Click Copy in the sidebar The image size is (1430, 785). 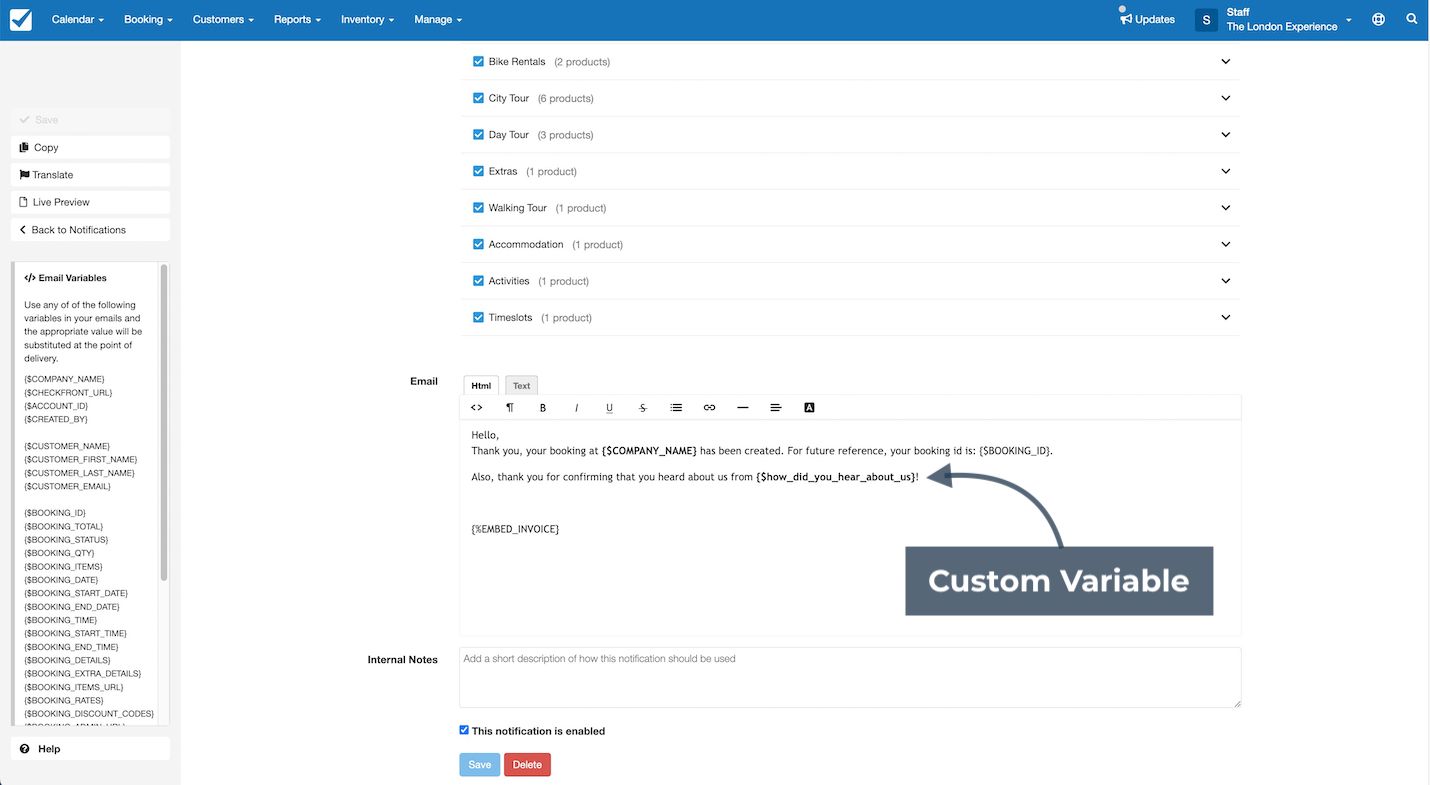pos(91,147)
